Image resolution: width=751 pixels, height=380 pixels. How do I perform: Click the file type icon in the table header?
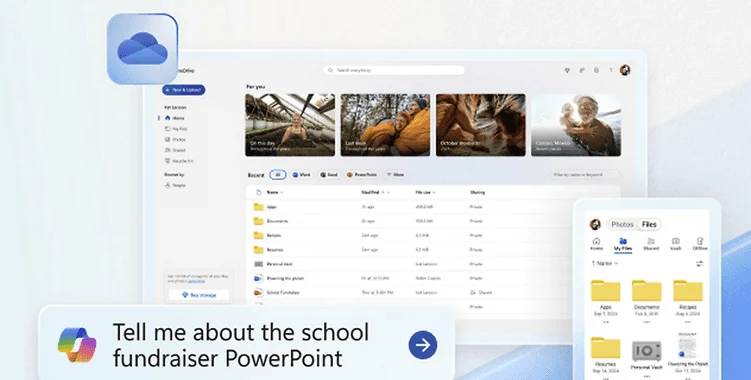click(259, 192)
